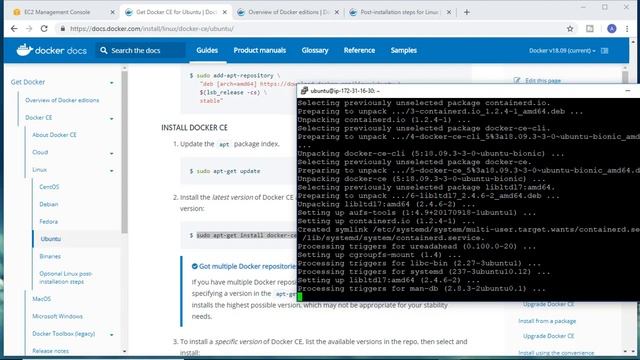The height and width of the screenshot is (360, 640).
Task: Click the Edit this page link
Action: pos(543,80)
